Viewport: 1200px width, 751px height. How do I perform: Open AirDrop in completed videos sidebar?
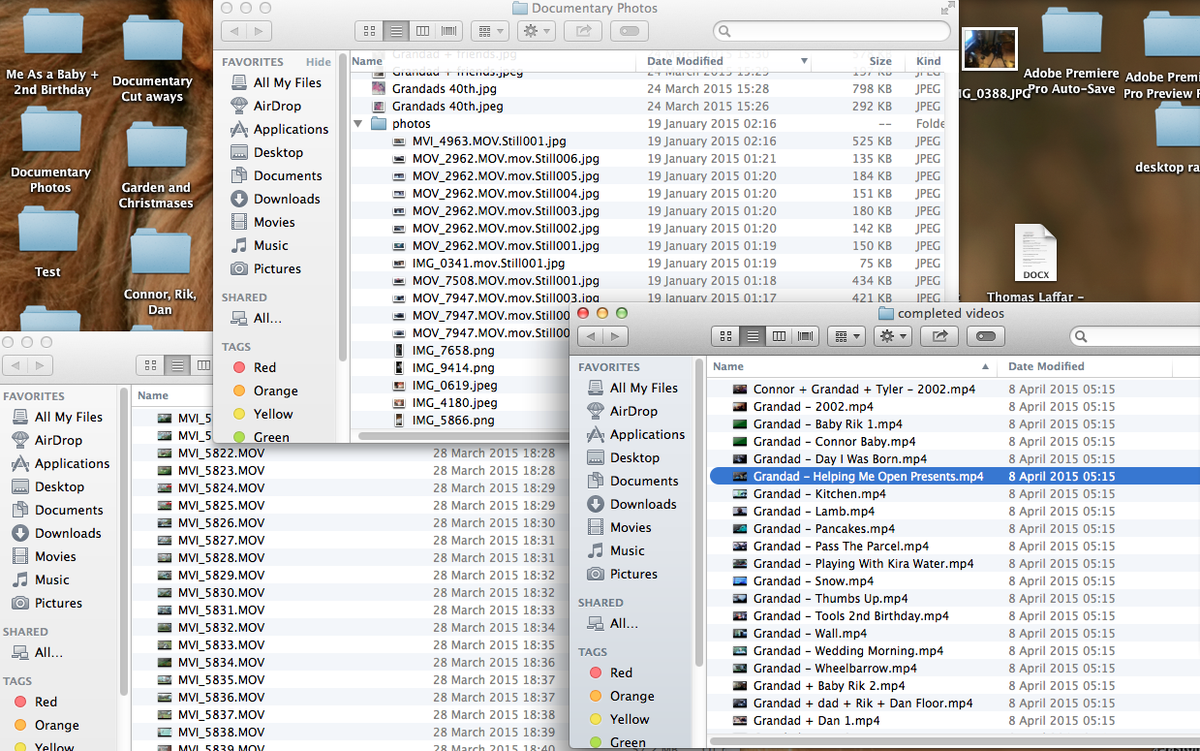tap(634, 411)
